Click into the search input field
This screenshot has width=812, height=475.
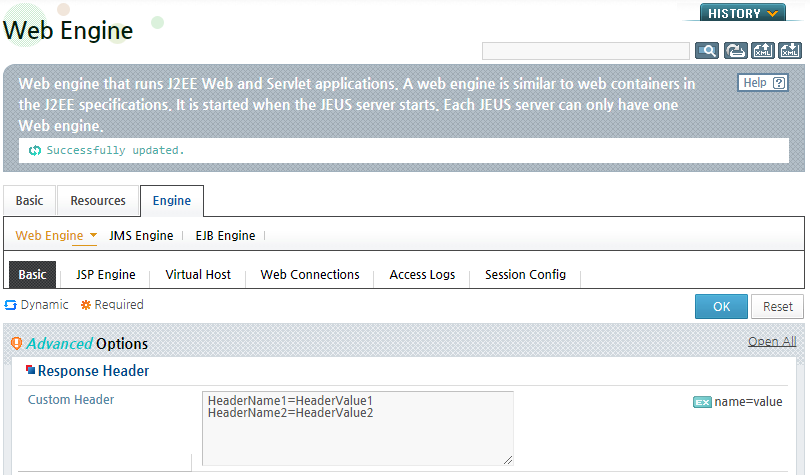(586, 51)
